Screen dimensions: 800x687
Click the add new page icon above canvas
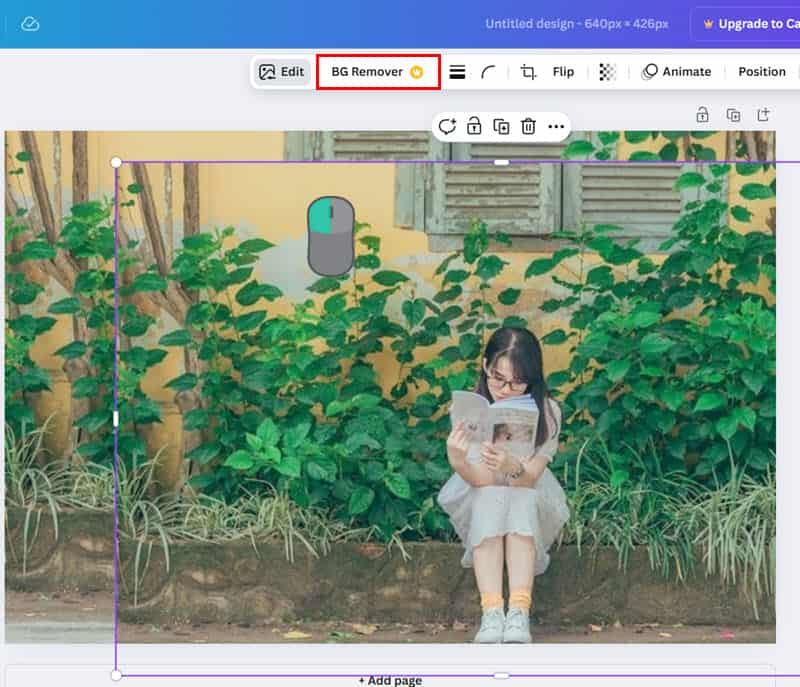[763, 115]
